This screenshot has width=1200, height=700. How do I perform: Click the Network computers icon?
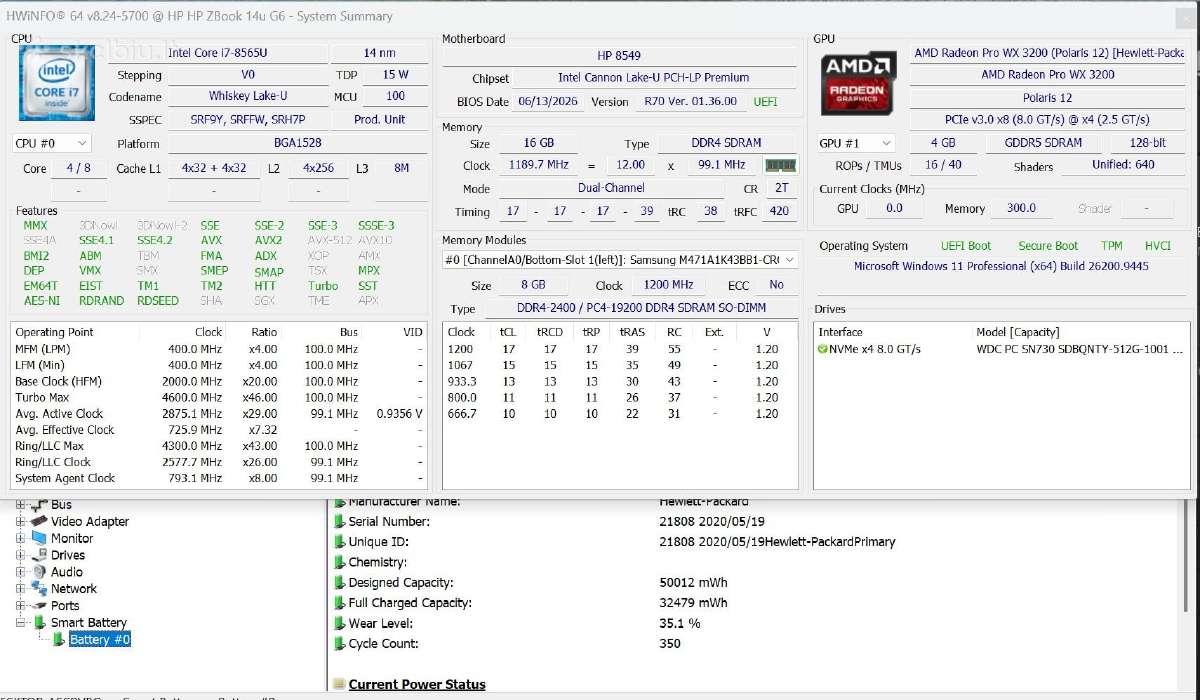click(38, 589)
